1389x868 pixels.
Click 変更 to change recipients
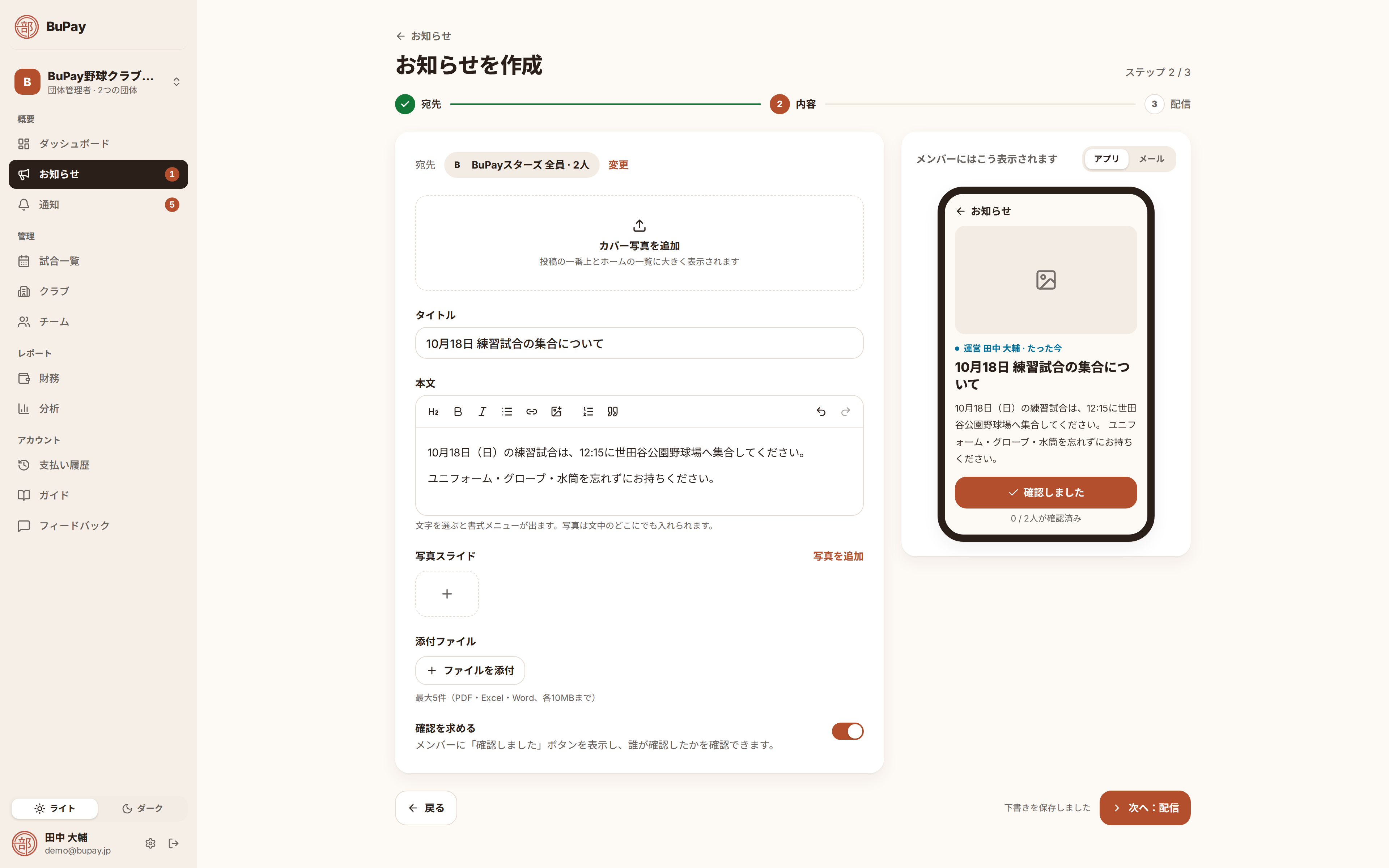tap(618, 165)
